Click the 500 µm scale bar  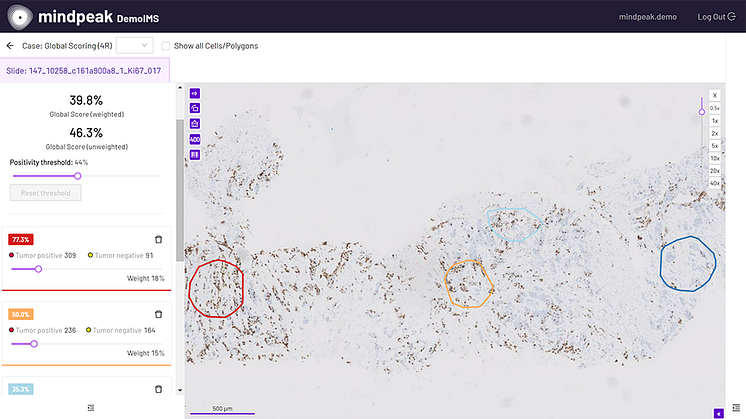(222, 410)
